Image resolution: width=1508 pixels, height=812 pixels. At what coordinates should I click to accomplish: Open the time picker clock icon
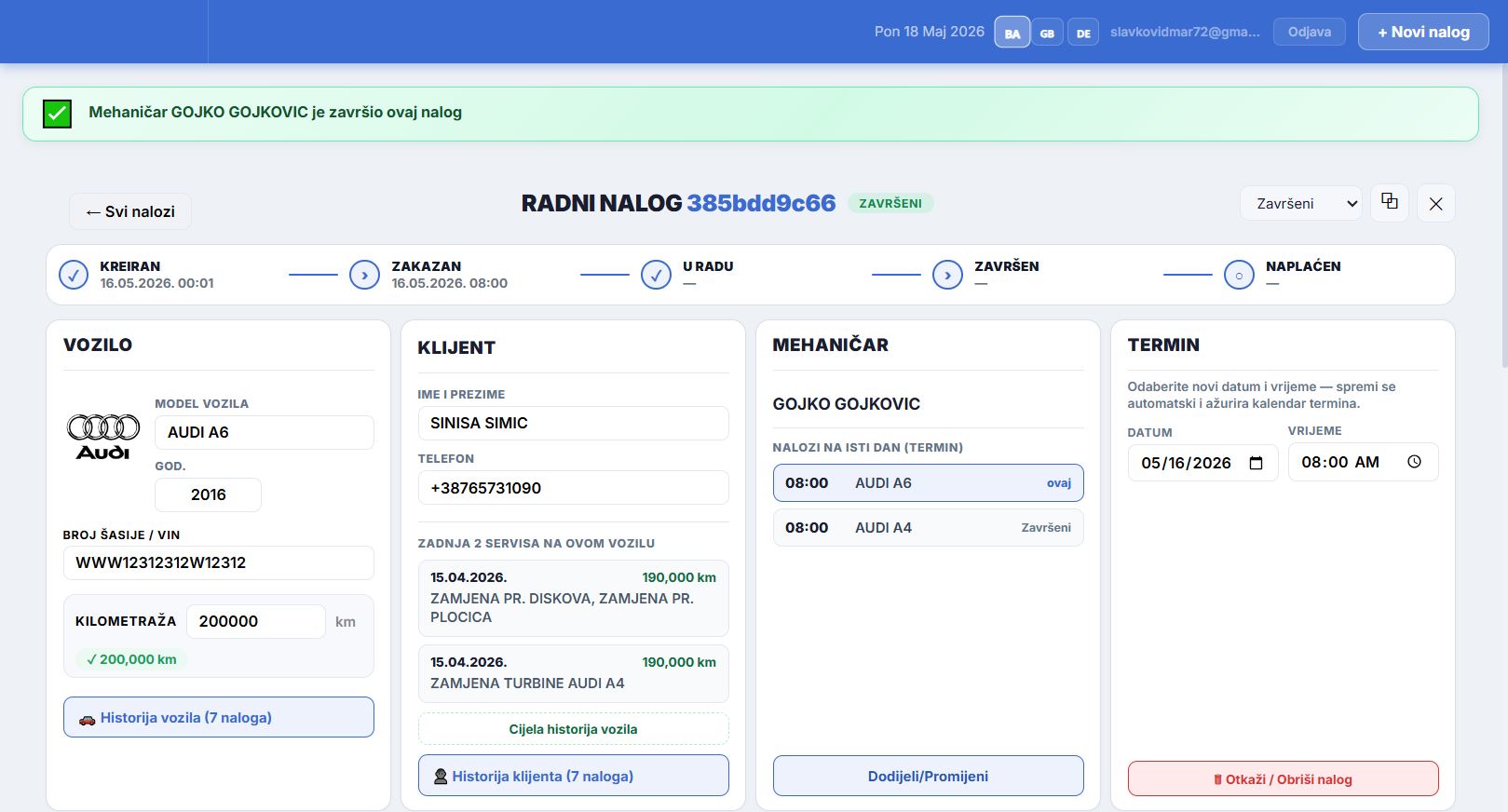(1414, 462)
